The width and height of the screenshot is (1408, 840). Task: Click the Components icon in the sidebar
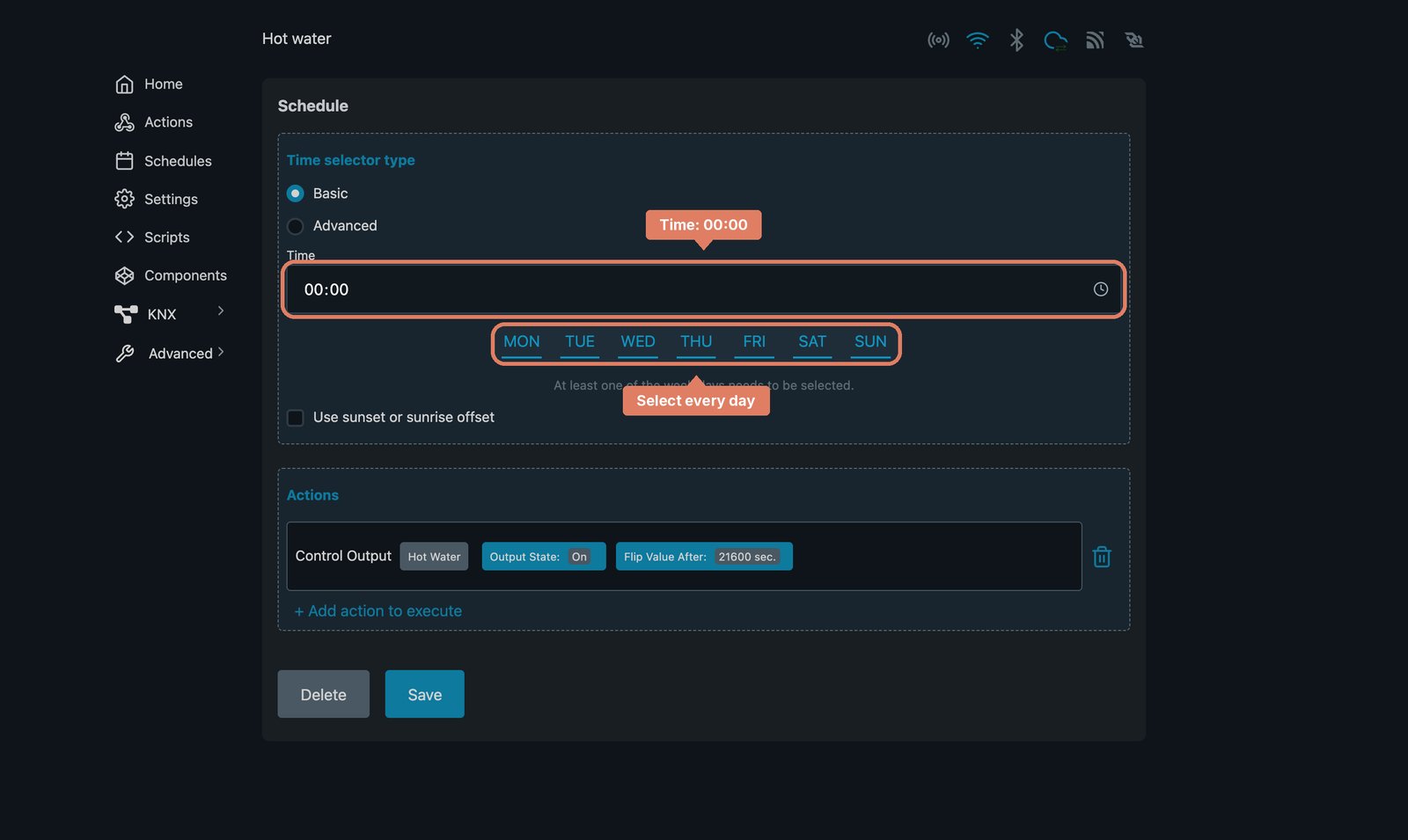click(x=124, y=276)
